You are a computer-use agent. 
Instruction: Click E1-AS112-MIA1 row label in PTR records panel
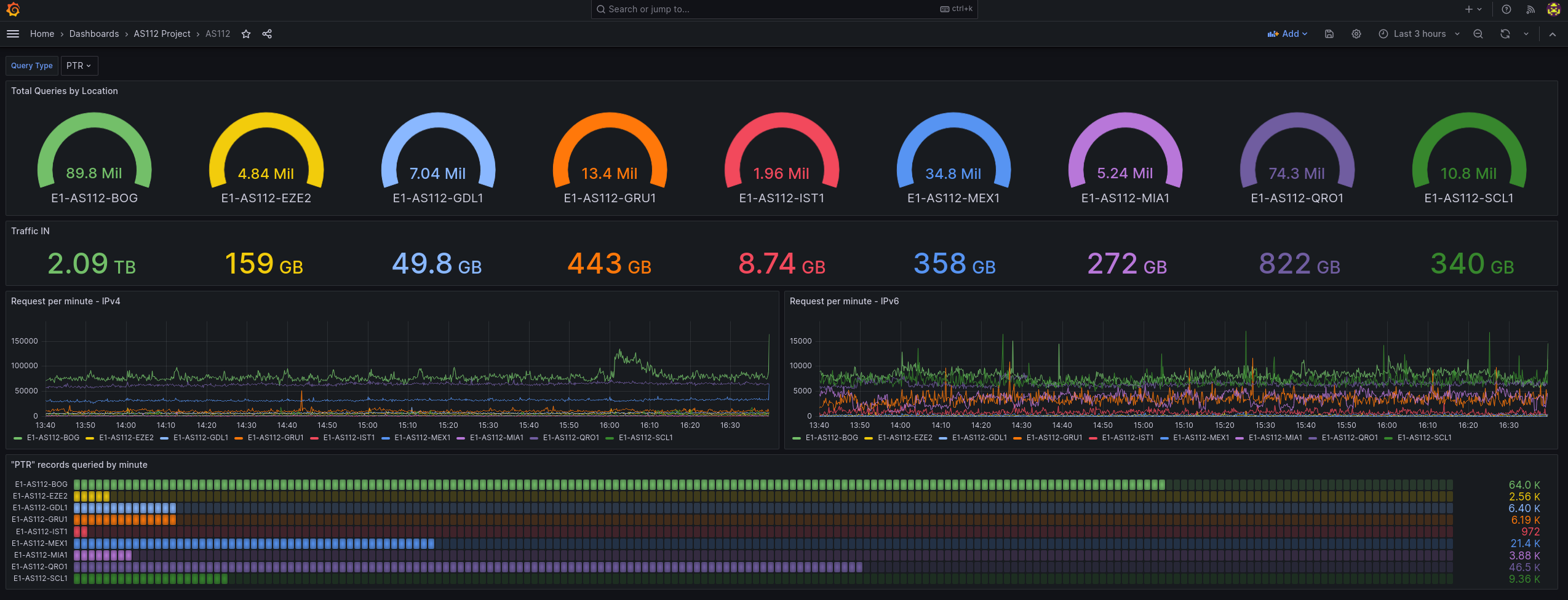41,555
